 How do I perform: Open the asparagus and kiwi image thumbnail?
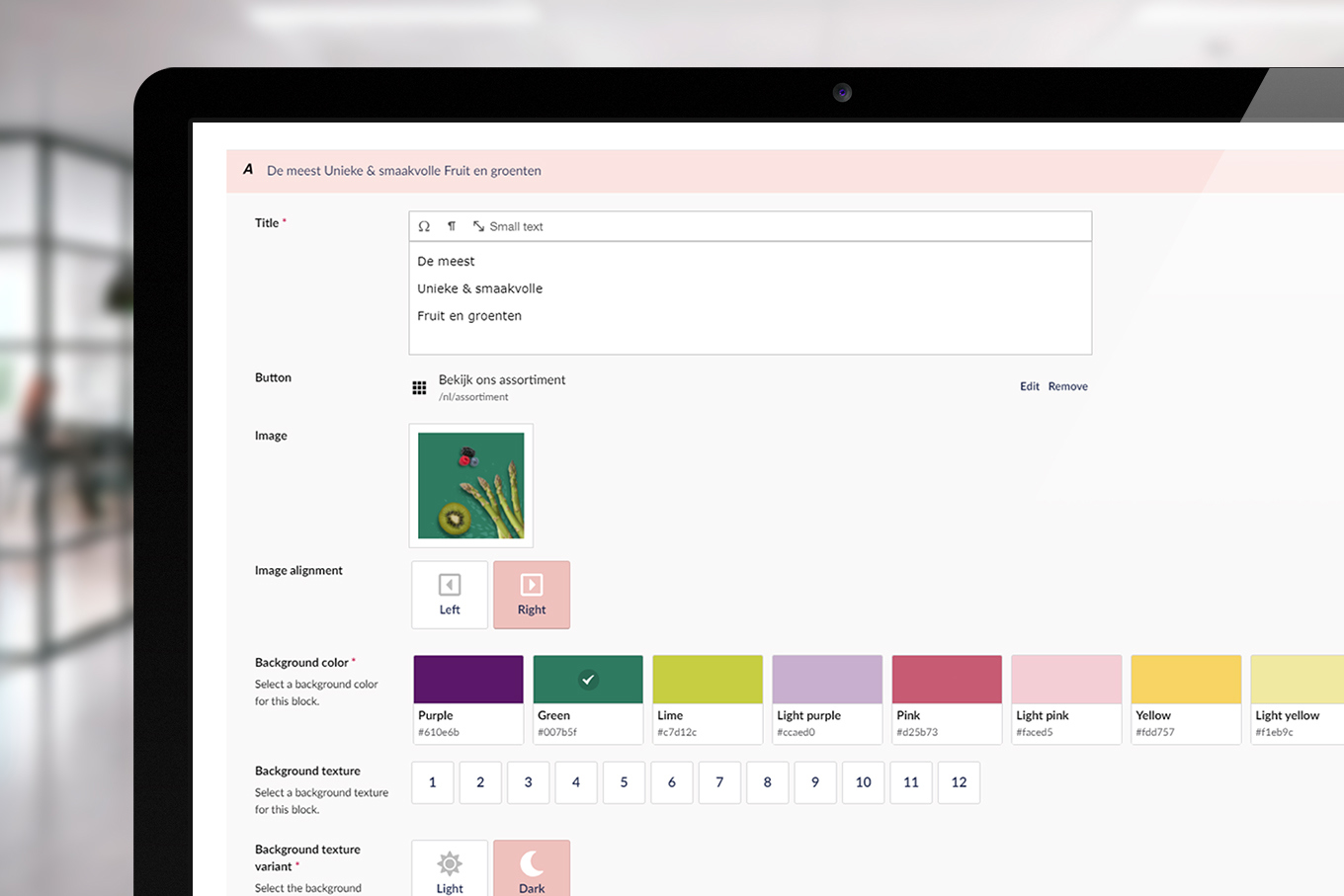[x=471, y=486]
